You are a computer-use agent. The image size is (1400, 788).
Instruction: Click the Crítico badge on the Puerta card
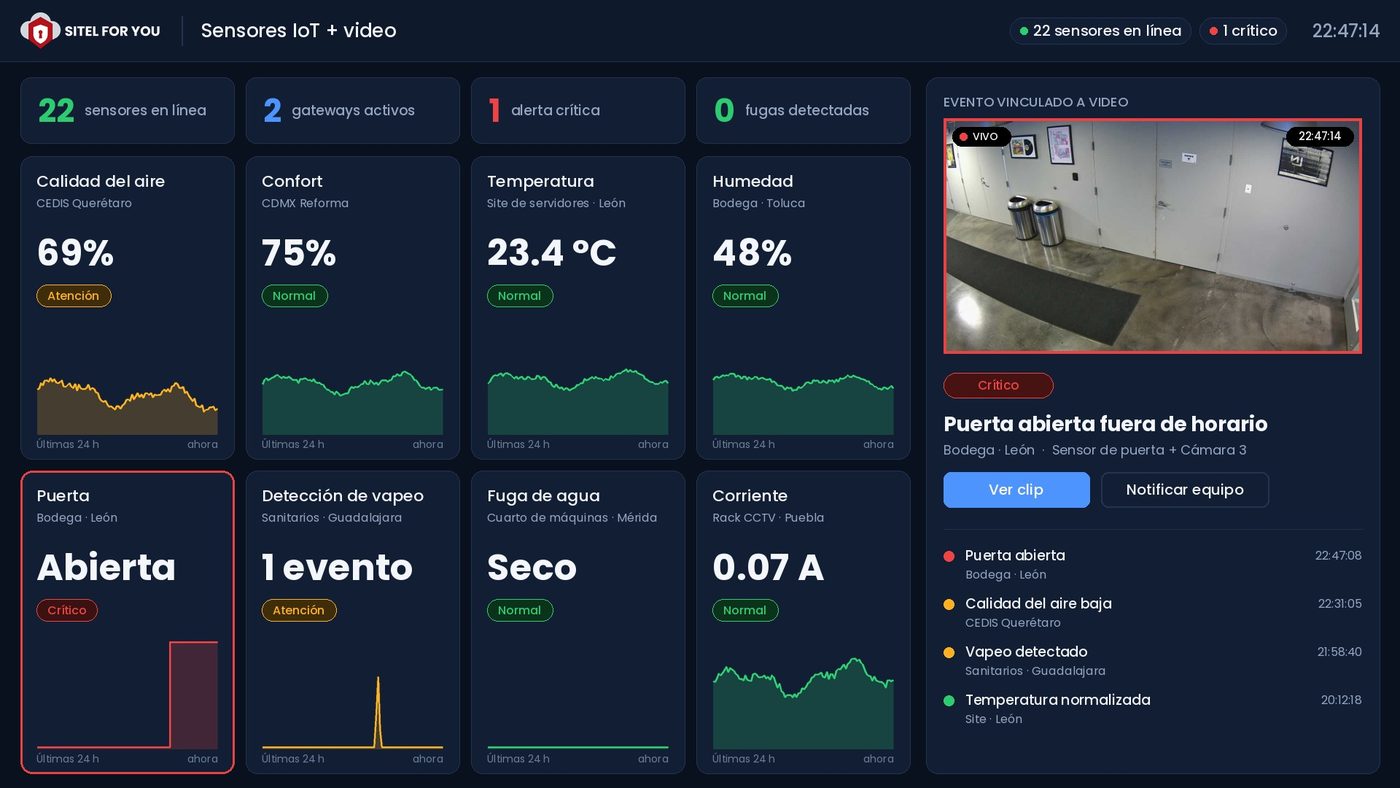tap(67, 610)
